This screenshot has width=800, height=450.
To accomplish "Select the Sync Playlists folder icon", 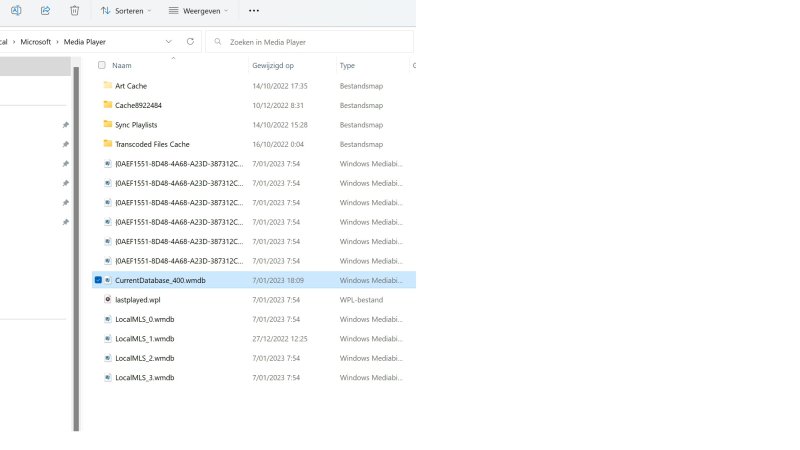I will point(107,125).
